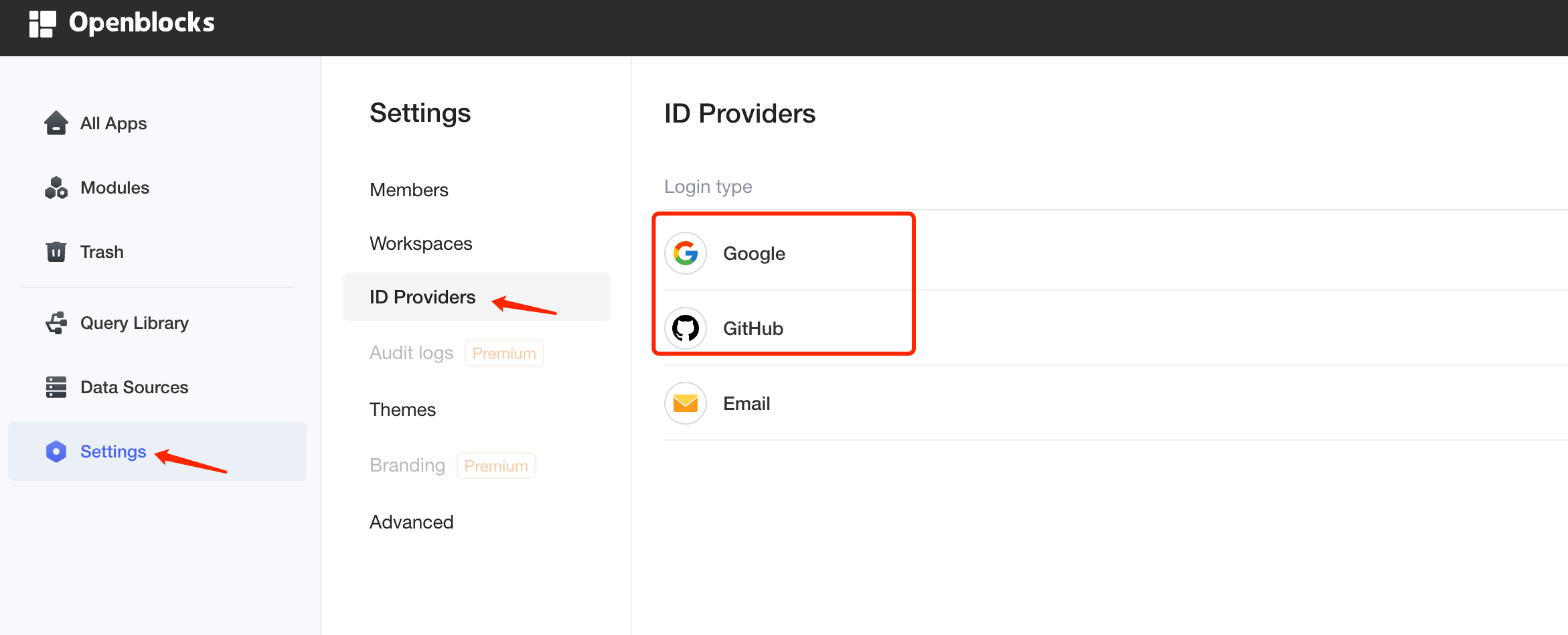Image resolution: width=1568 pixels, height=635 pixels.
Task: Click the Modules icon in the sidebar
Action: pos(56,188)
